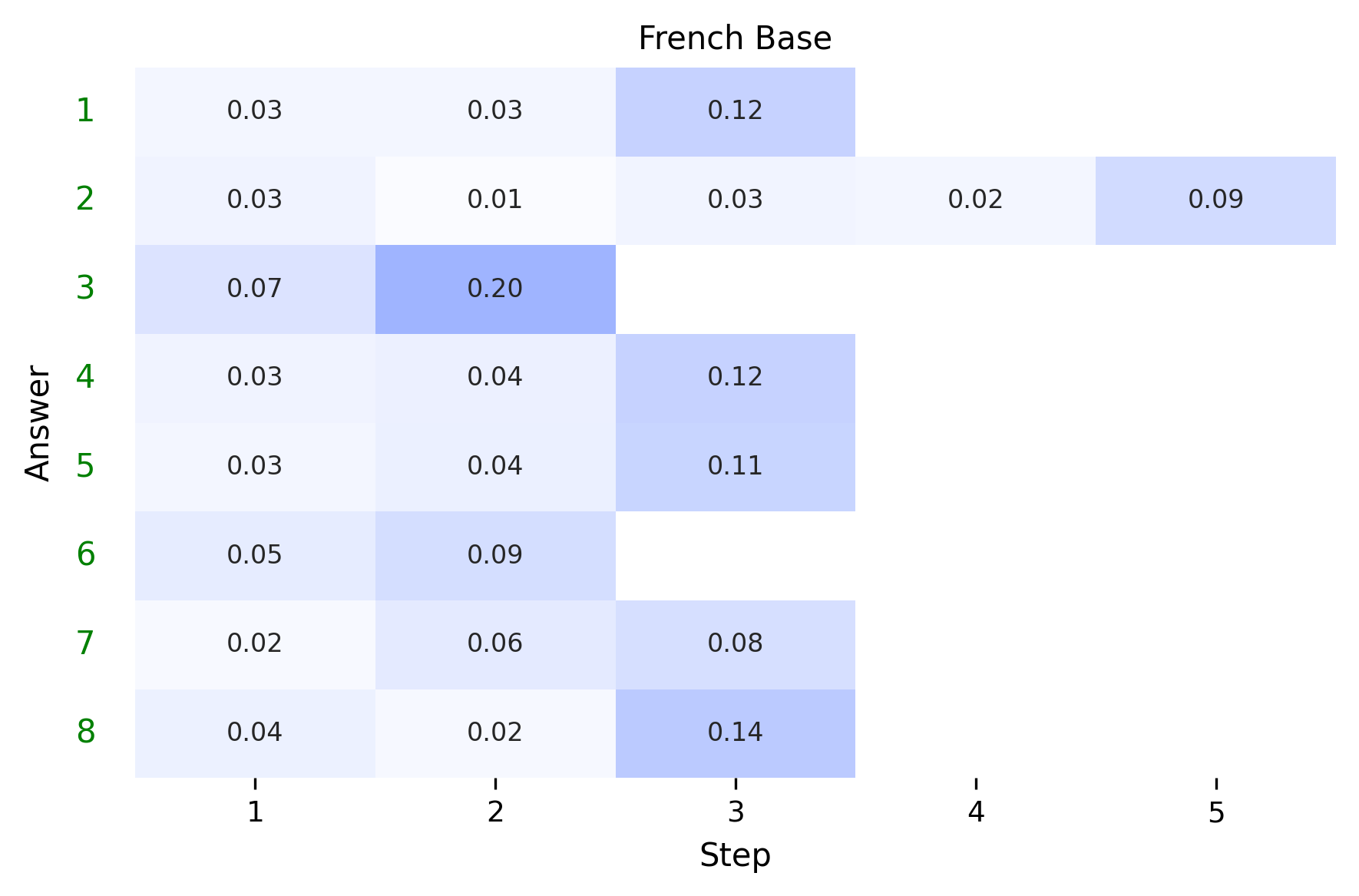1359x896 pixels.
Task: Click the x-axis tick label 5
Action: click(1215, 812)
